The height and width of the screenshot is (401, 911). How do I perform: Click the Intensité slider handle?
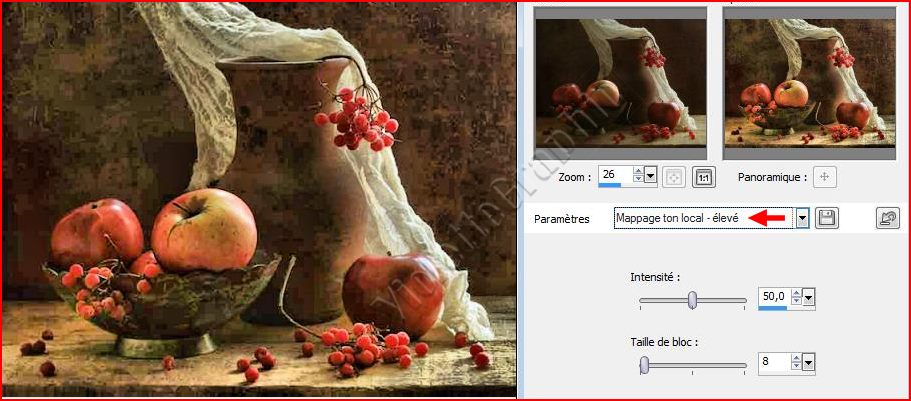tap(692, 300)
